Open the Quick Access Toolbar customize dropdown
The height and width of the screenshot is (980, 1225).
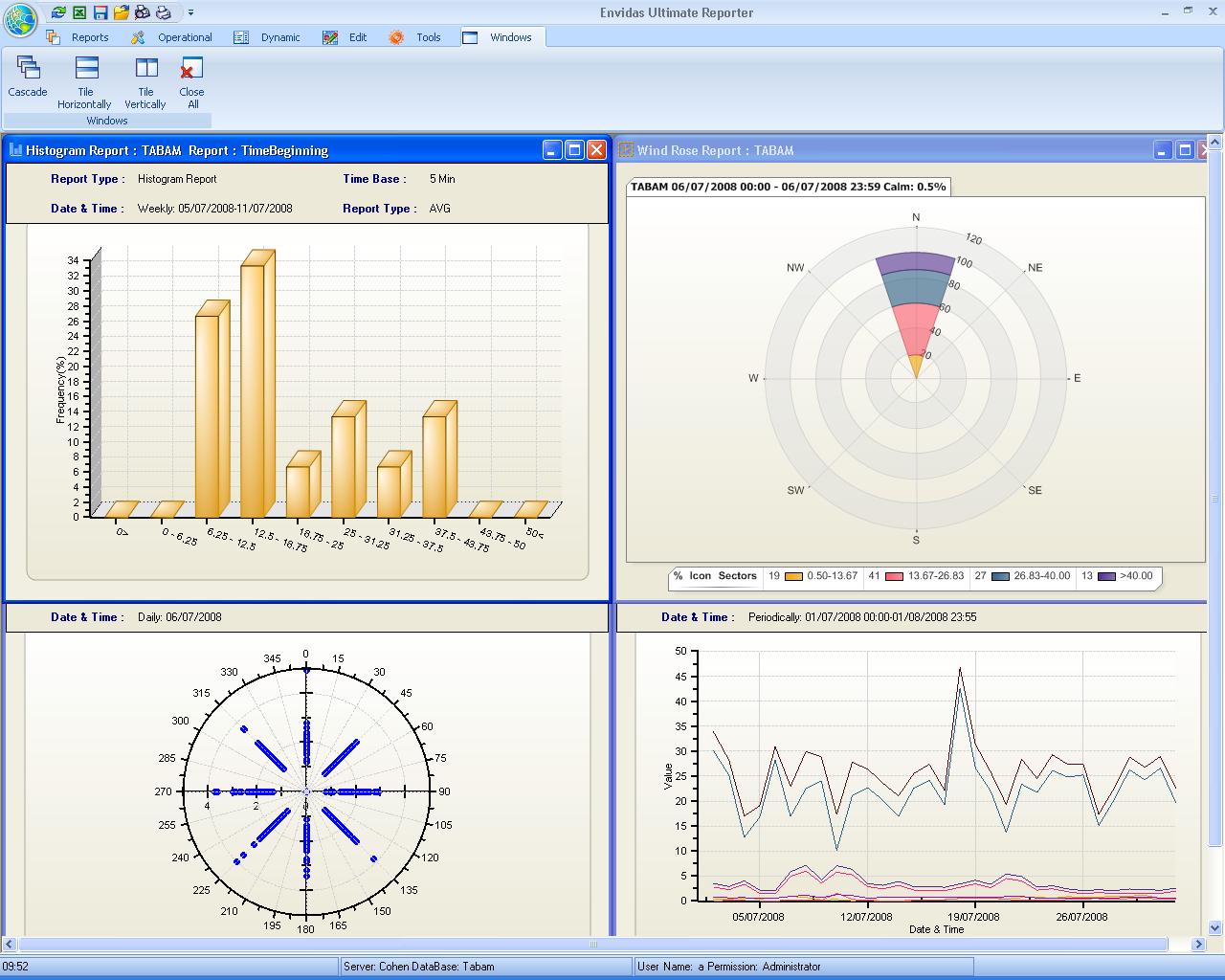coord(191,12)
